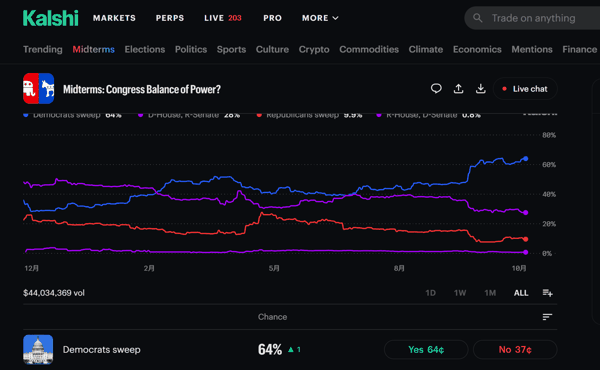This screenshot has width=600, height=370.
Task: Click the Democrats sweep Capitol thumbnail
Action: click(x=38, y=349)
